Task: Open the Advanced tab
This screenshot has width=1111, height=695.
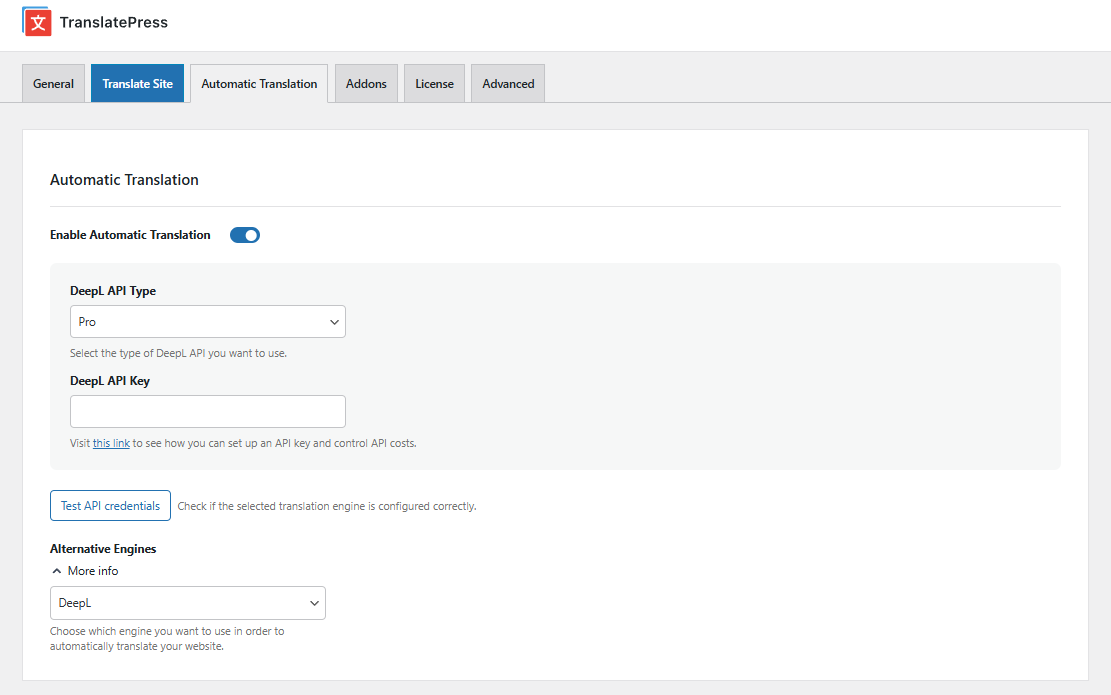Action: click(x=508, y=84)
